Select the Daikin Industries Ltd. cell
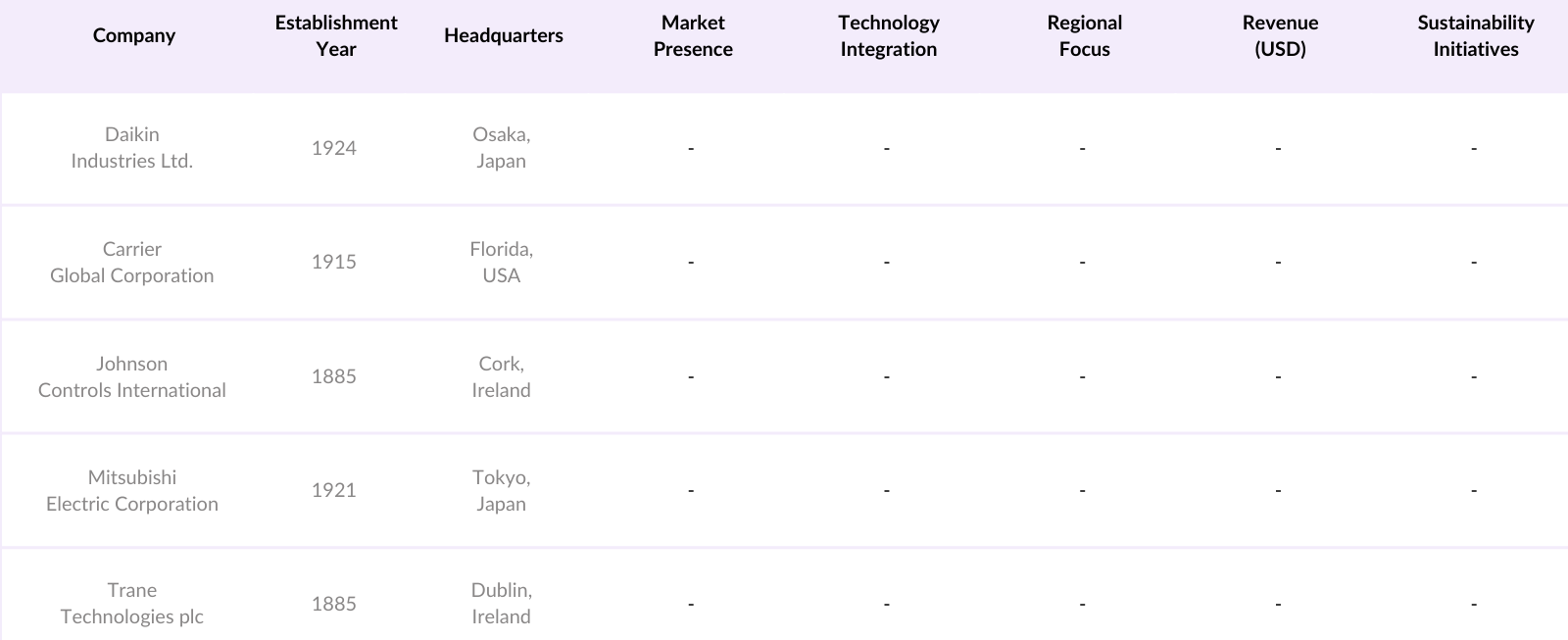This screenshot has height=640, width=1568. (132, 148)
